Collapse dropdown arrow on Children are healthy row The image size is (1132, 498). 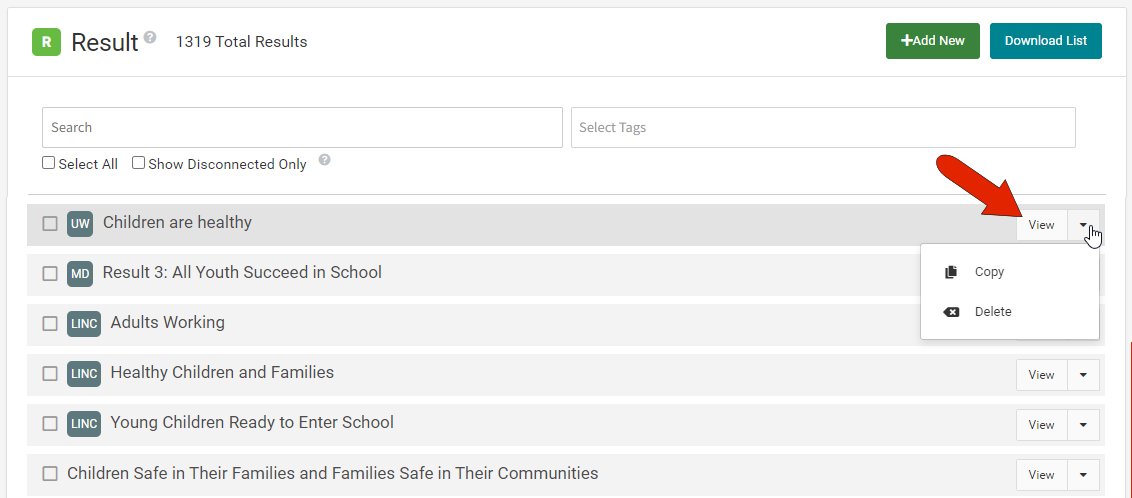click(1083, 225)
